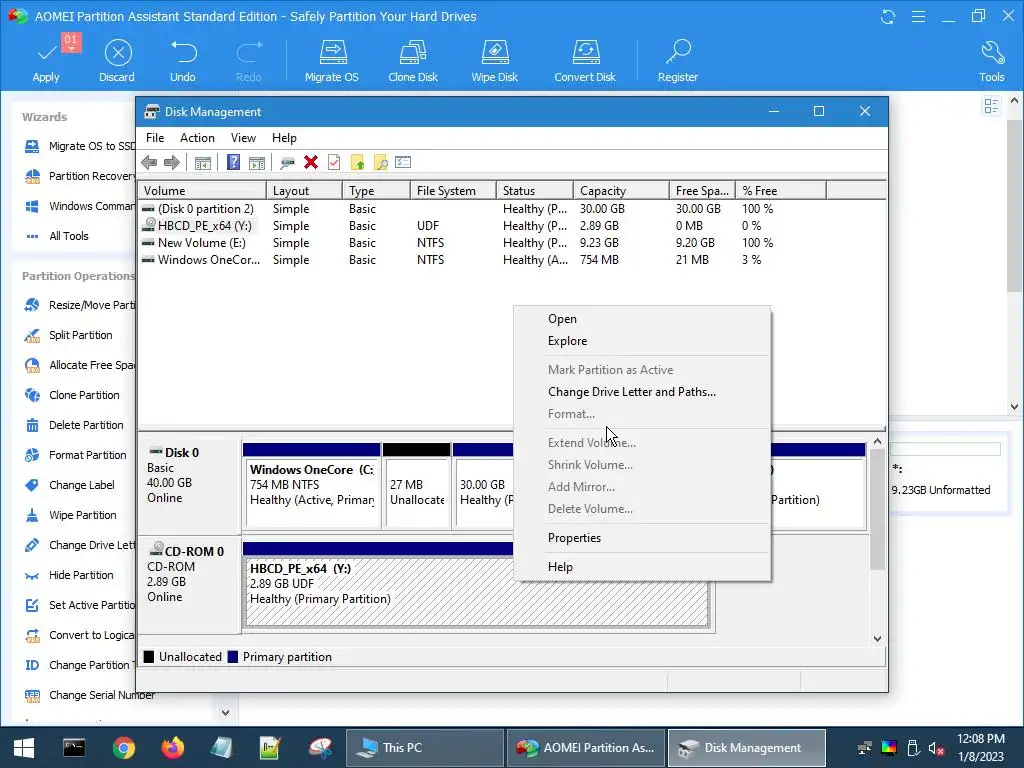
Task: Click the checklist settings toolbar icon
Action: pyautogui.click(x=403, y=163)
